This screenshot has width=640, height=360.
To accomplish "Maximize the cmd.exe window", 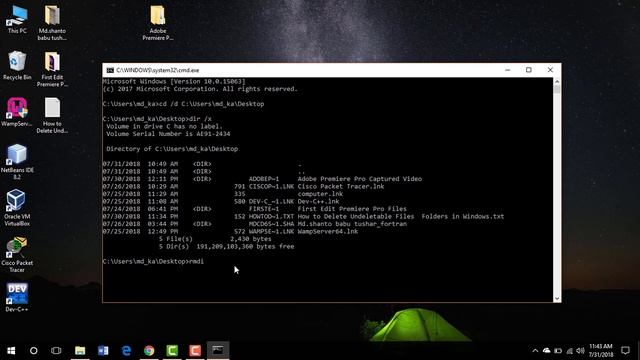I will (529, 70).
